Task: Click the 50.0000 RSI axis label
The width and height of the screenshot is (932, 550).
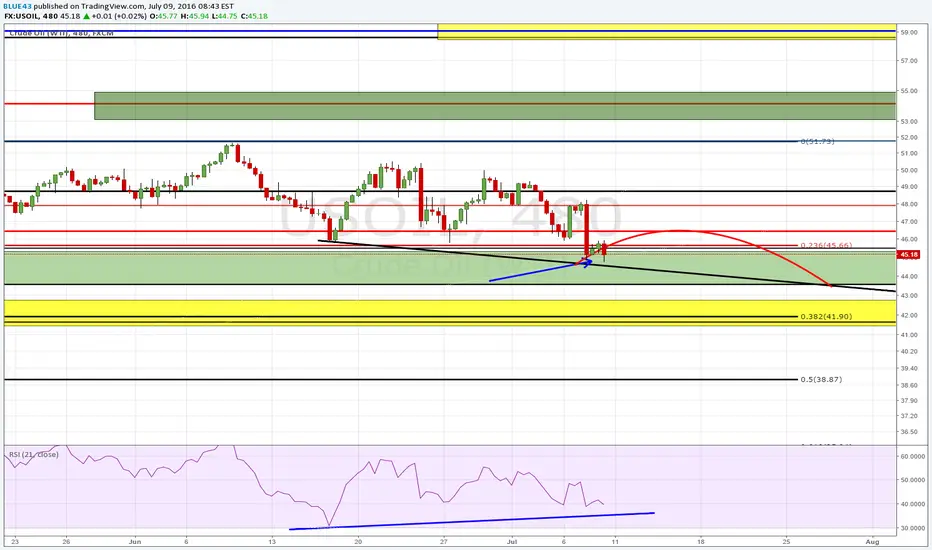Action: (x=912, y=480)
